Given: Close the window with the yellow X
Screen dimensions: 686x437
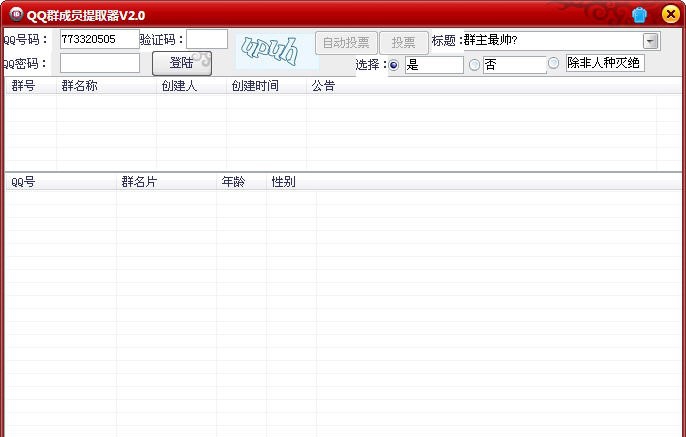Looking at the screenshot, I should 671,14.
